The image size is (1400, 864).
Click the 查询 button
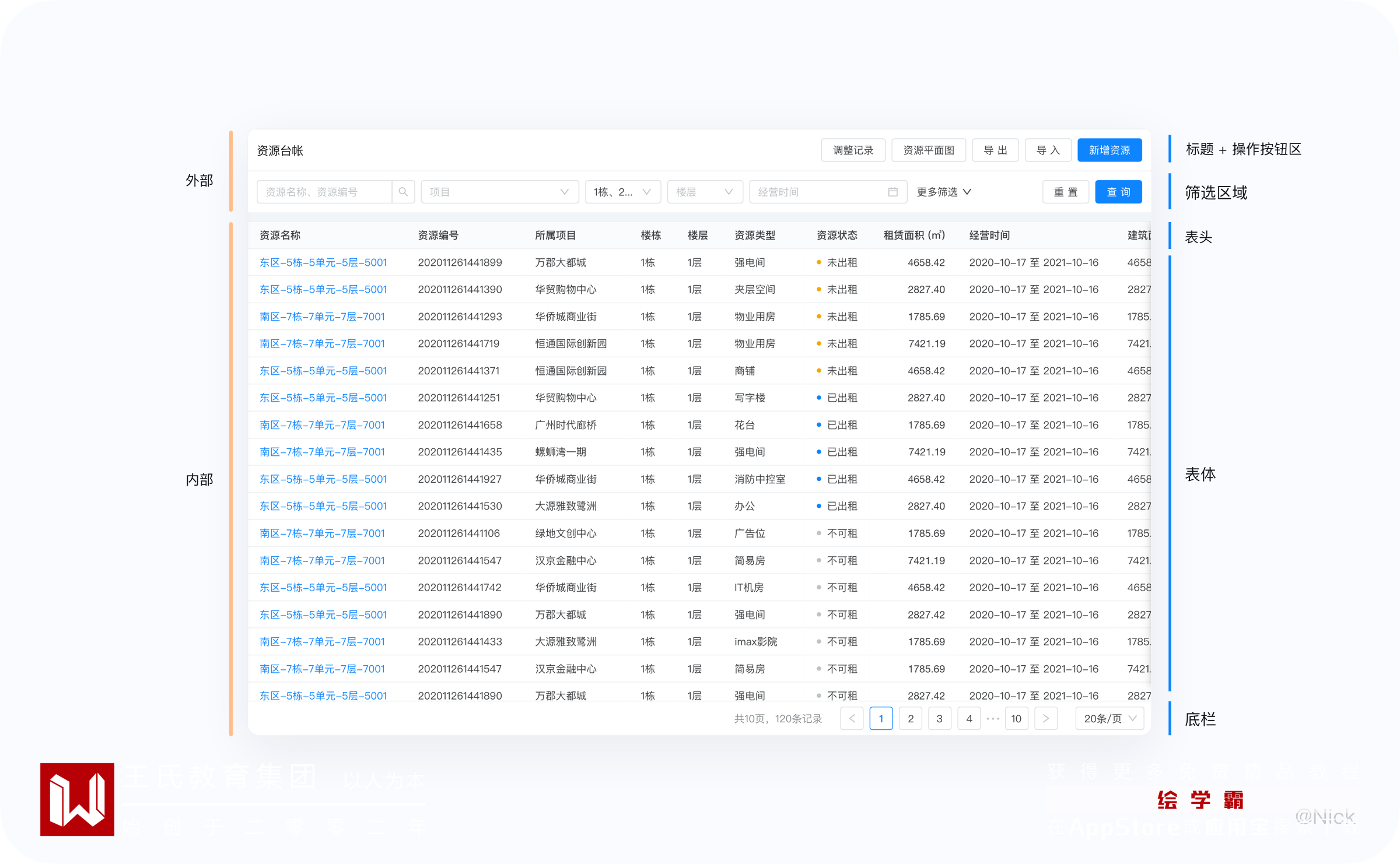coord(1118,192)
